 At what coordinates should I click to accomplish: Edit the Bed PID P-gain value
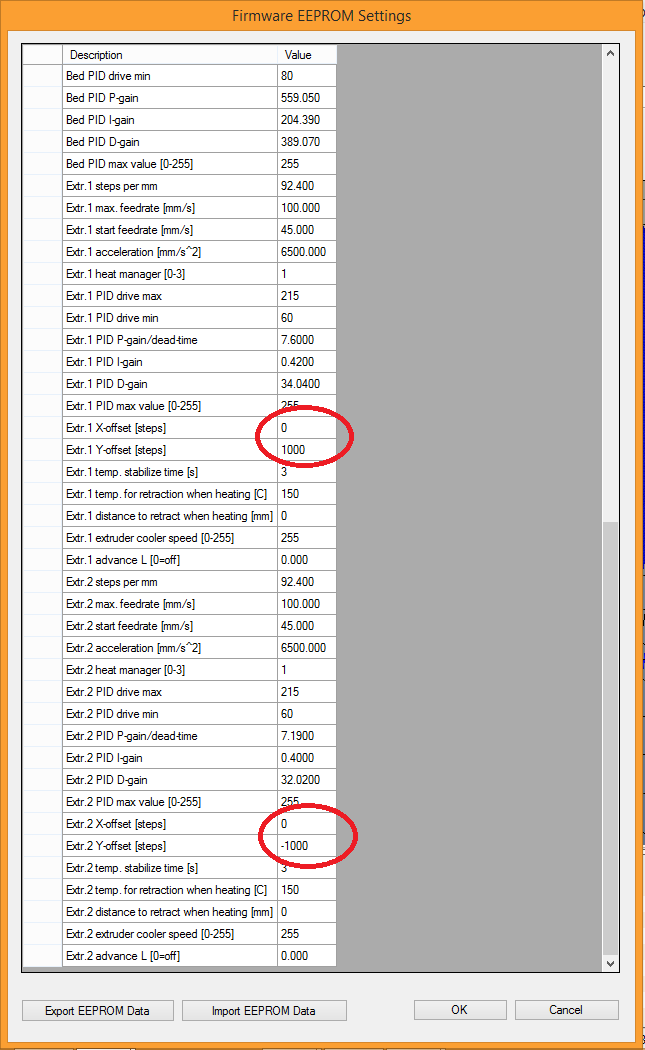click(x=307, y=98)
